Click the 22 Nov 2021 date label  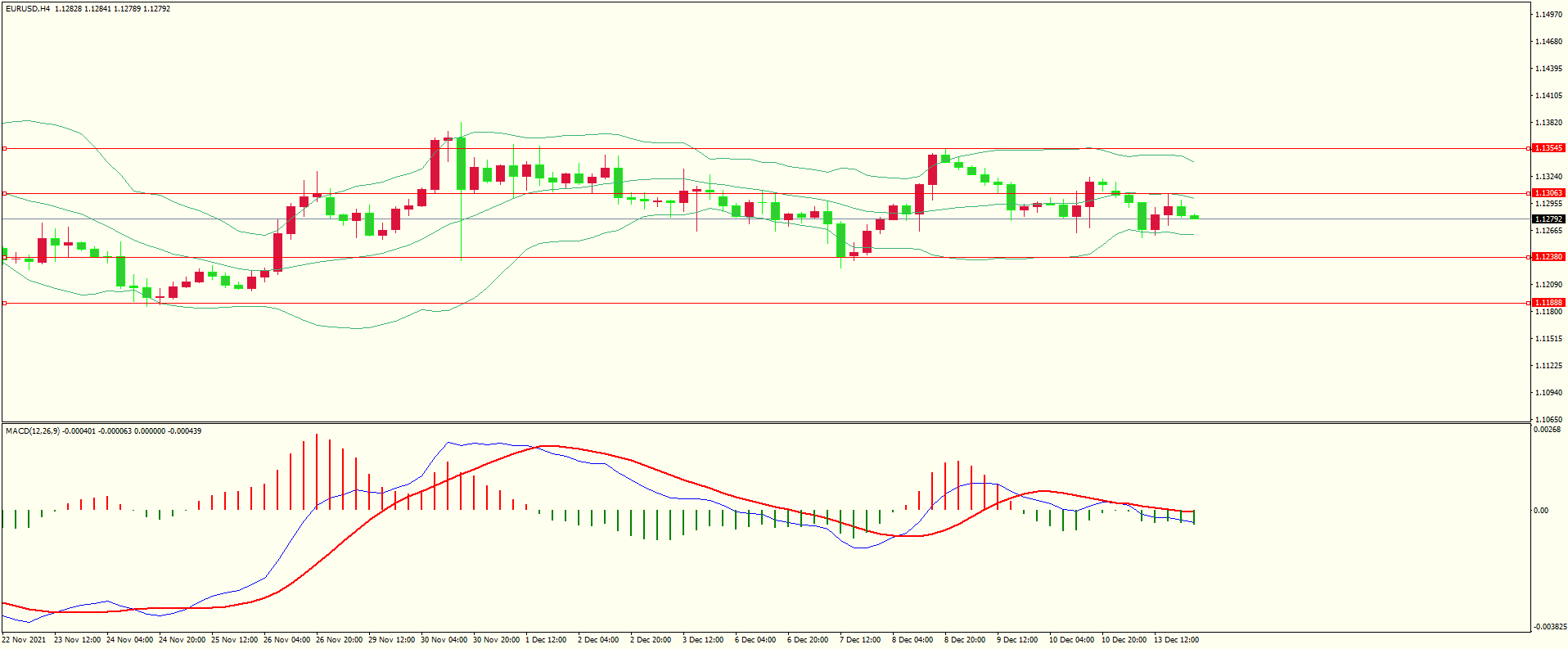[x=25, y=640]
